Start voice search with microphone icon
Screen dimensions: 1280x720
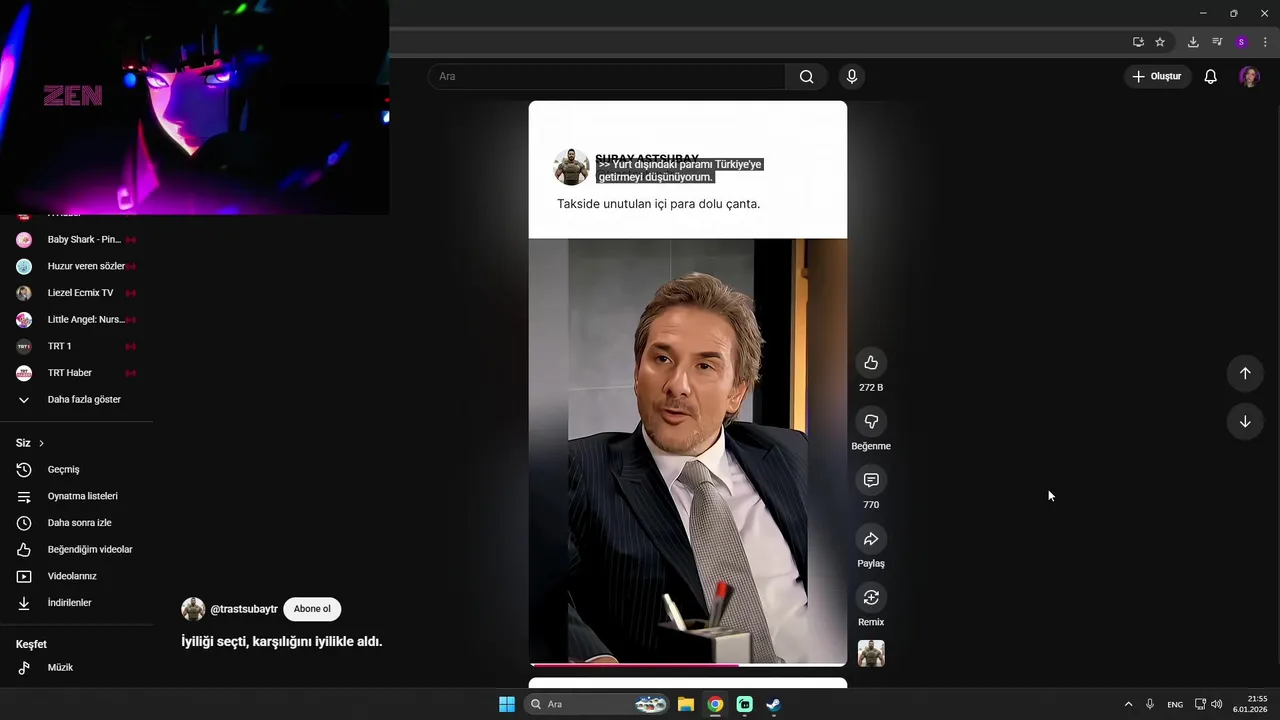[x=852, y=77]
